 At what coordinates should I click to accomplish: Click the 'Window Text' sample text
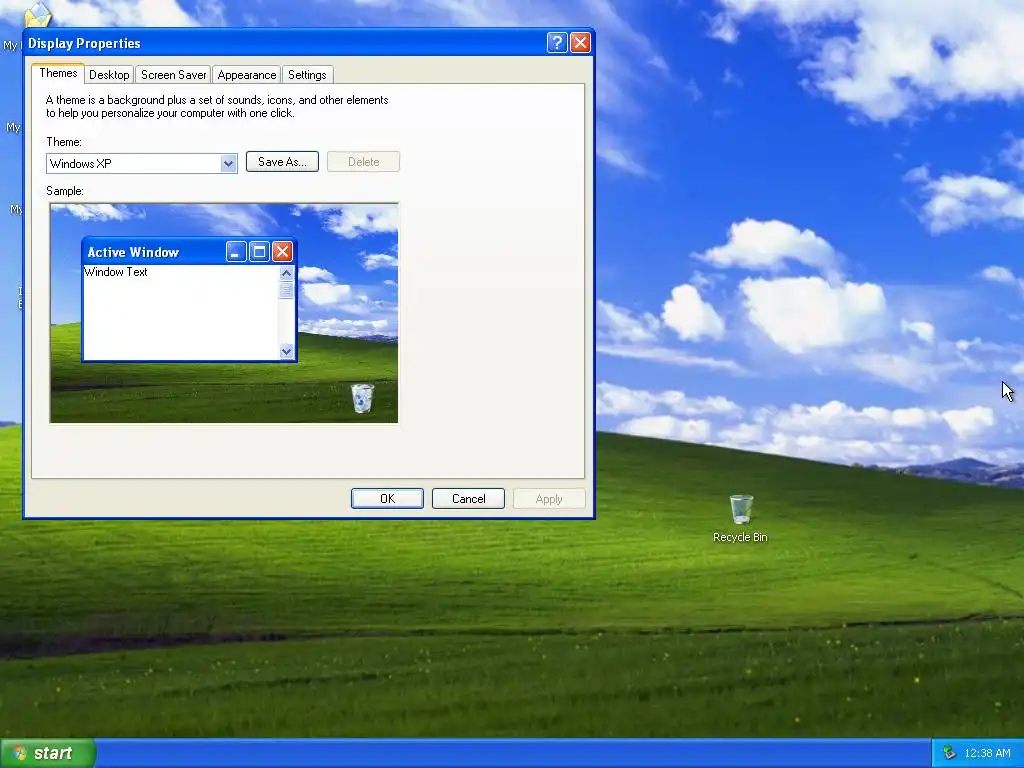[116, 272]
